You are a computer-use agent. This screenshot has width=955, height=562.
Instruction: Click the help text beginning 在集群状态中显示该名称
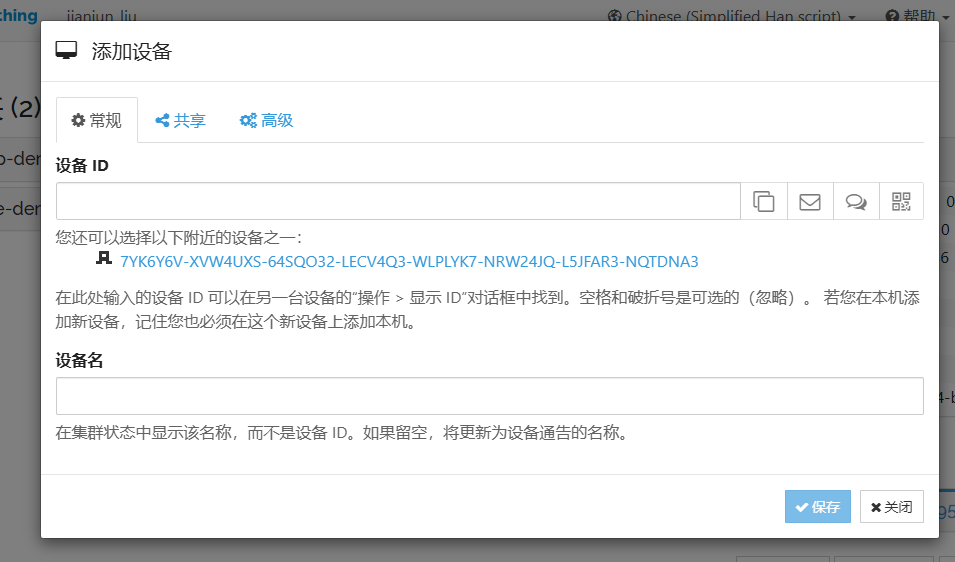(344, 433)
